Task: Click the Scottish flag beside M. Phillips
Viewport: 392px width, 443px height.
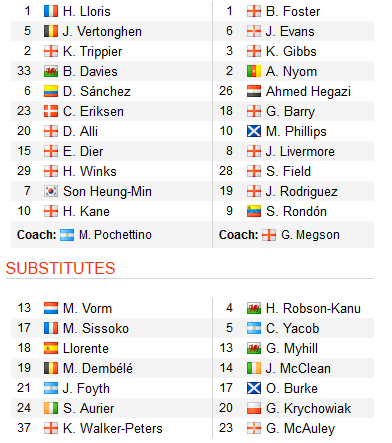Action: pyautogui.click(x=254, y=131)
